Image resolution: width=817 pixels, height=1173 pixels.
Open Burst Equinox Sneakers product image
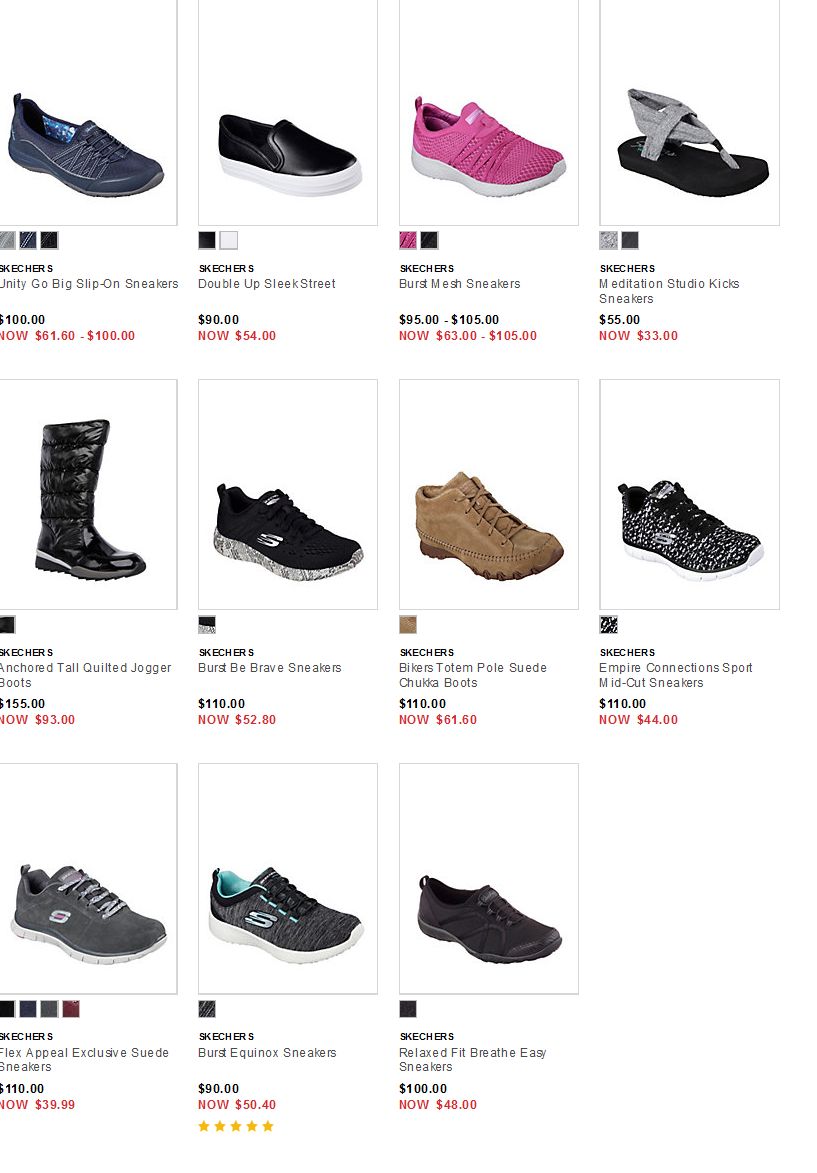pyautogui.click(x=288, y=878)
